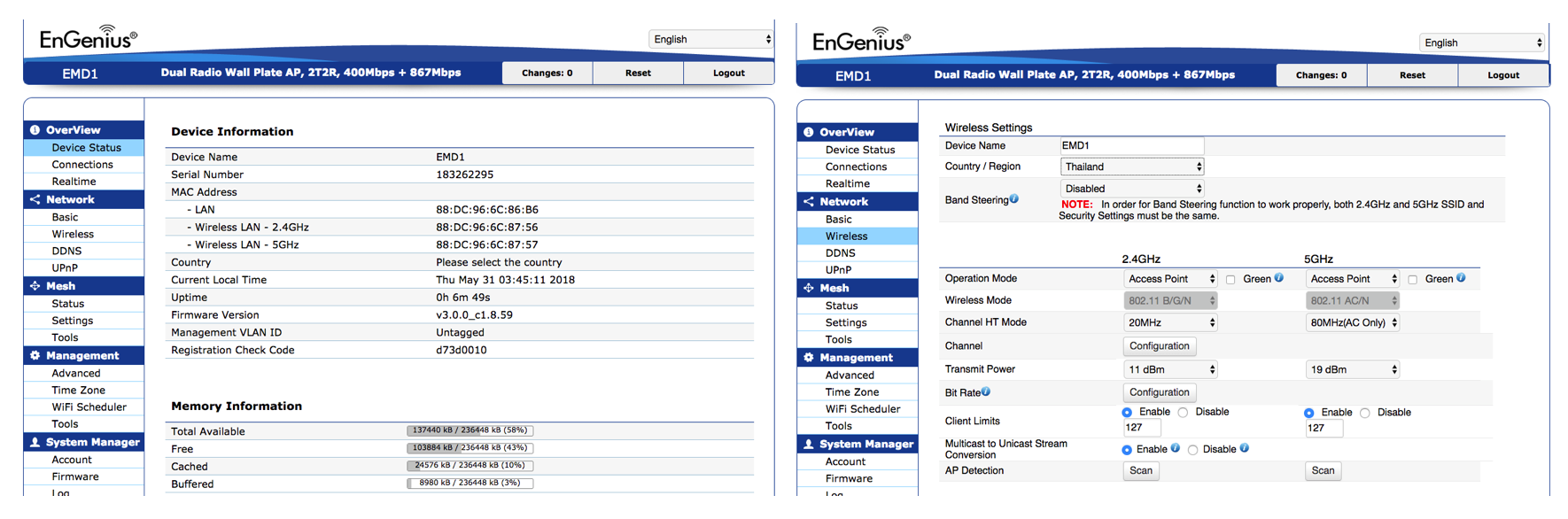
Task: Click Logout in the Wireless Settings window
Action: click(1503, 75)
